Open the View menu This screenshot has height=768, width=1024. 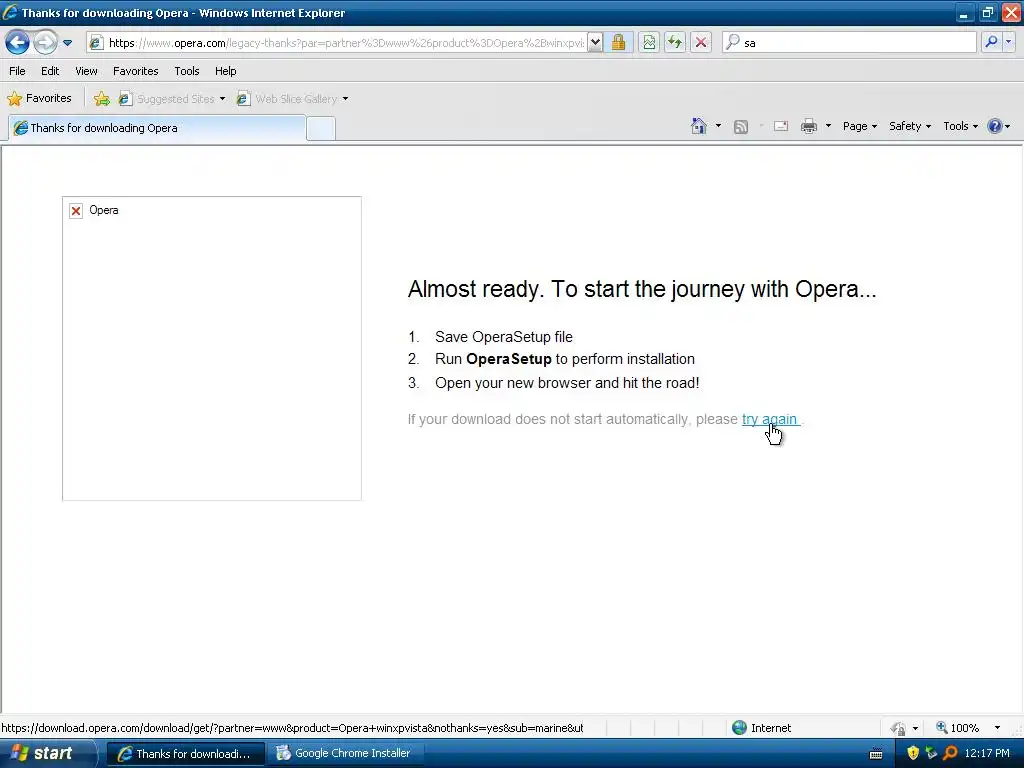(86, 71)
